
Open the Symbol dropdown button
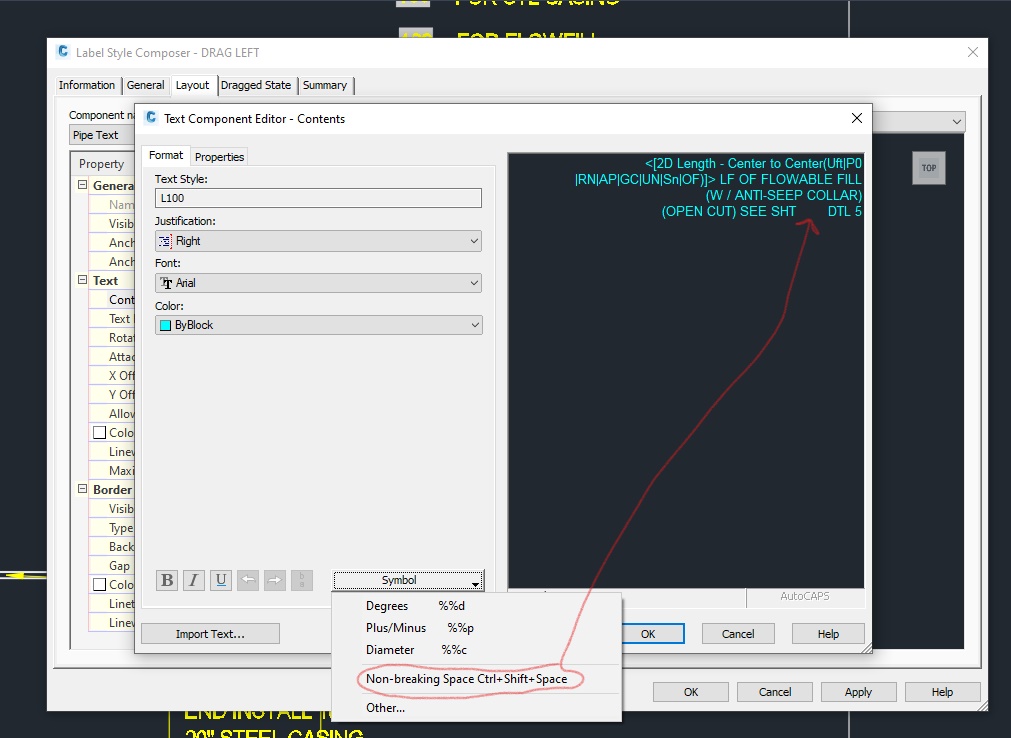tap(408, 580)
